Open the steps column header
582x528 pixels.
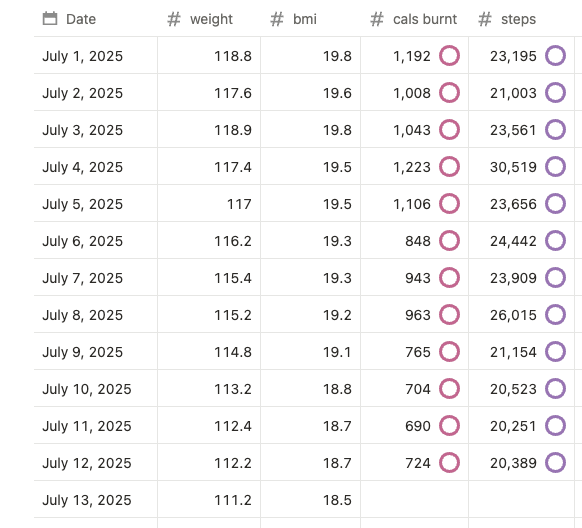tap(521, 19)
